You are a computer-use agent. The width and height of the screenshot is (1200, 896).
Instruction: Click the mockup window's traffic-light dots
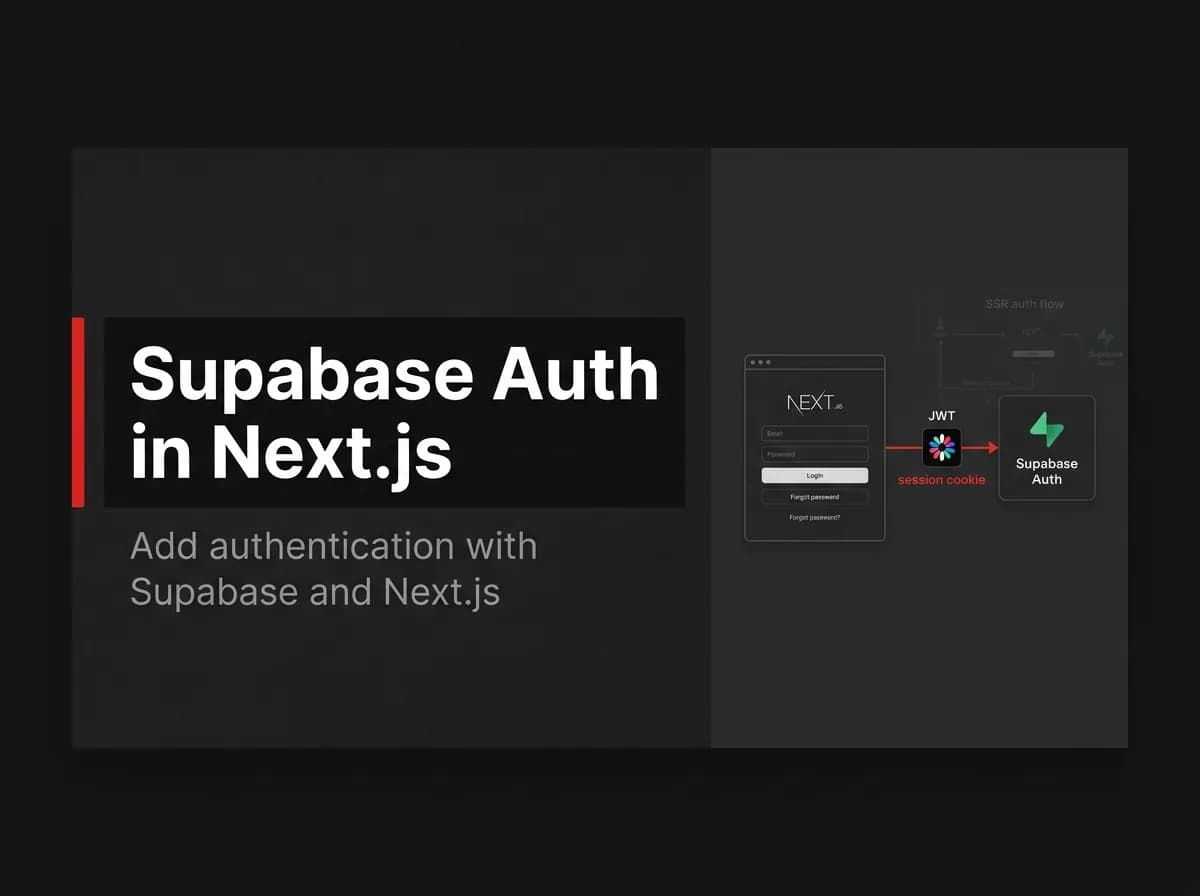tap(759, 362)
